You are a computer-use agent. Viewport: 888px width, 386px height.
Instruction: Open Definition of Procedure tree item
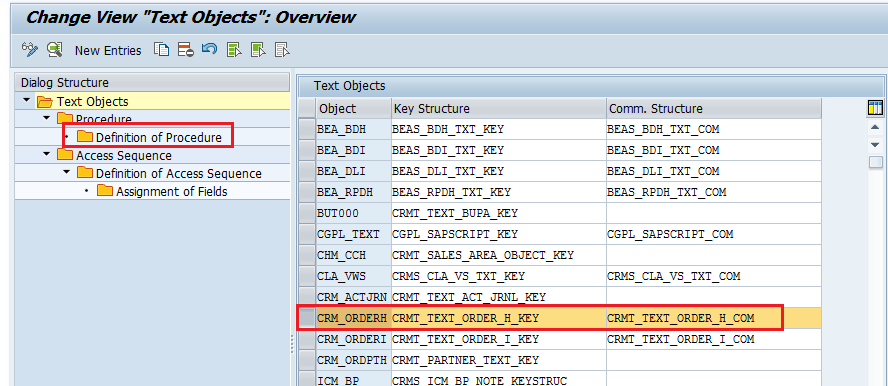tap(159, 138)
